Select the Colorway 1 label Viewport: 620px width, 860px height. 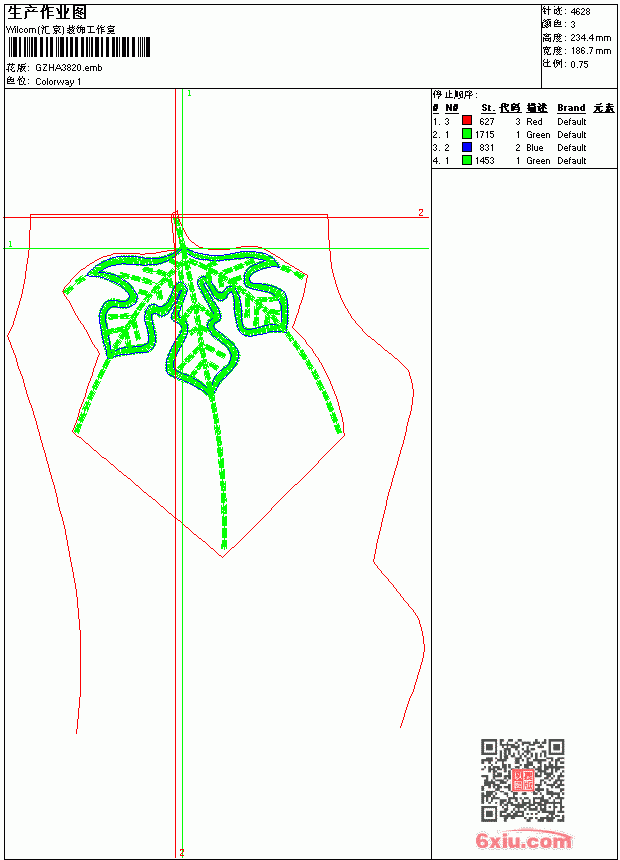pos(58,82)
